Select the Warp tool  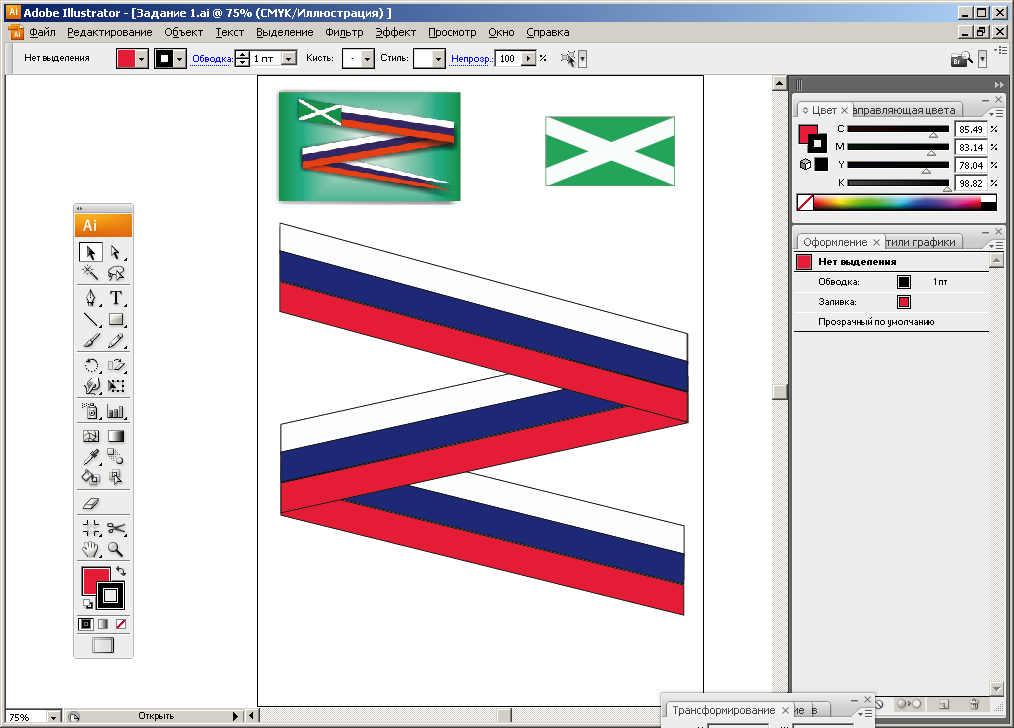(x=91, y=386)
